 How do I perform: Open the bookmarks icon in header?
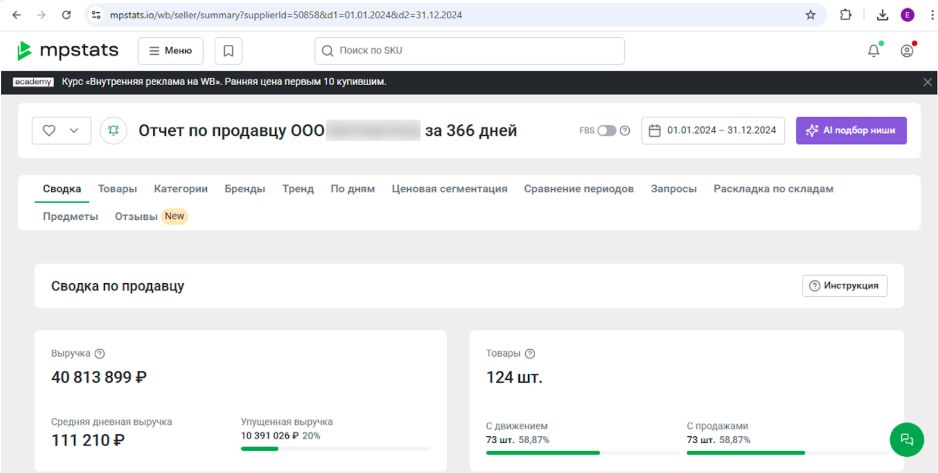[228, 51]
